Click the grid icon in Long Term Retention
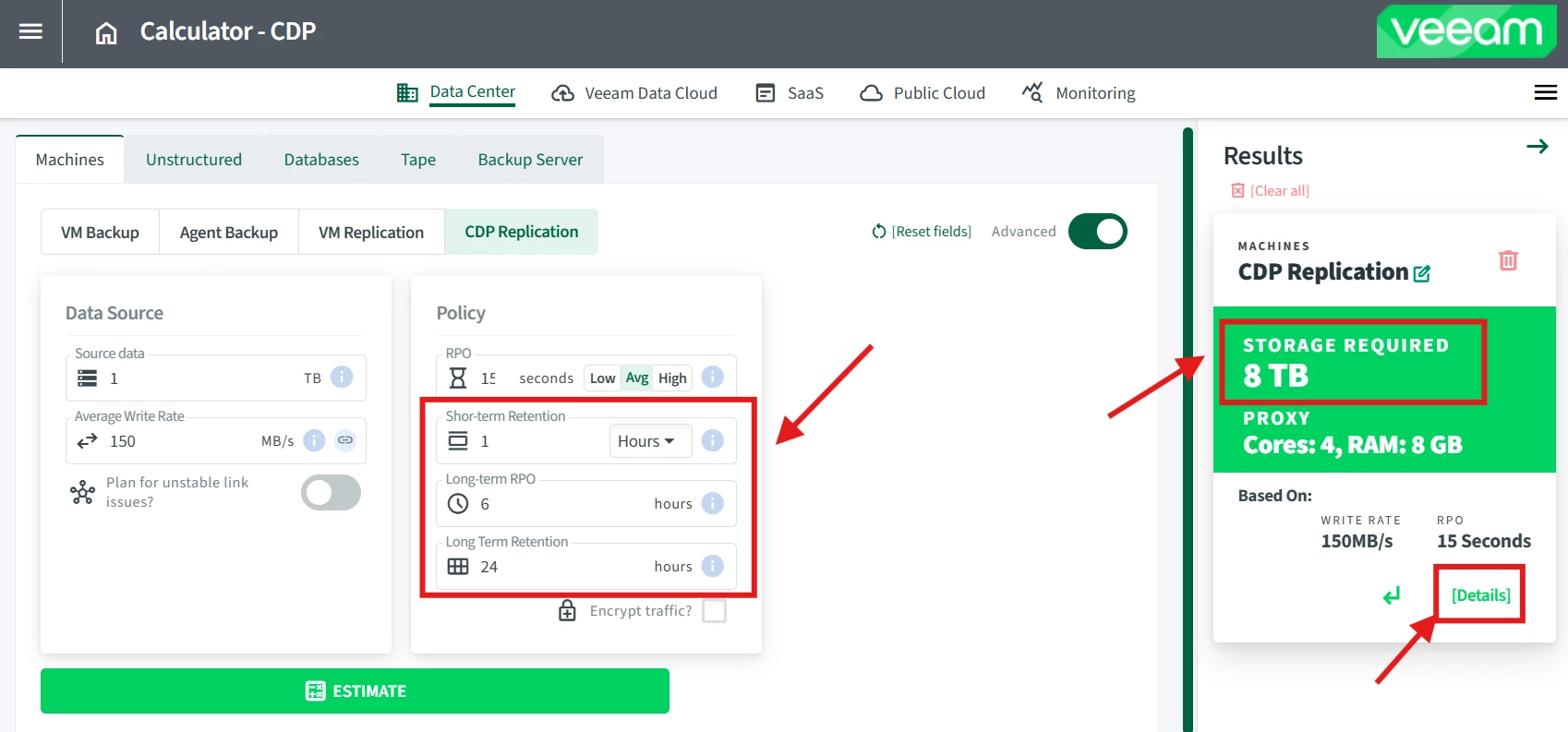Image resolution: width=1568 pixels, height=732 pixels. pyautogui.click(x=458, y=567)
